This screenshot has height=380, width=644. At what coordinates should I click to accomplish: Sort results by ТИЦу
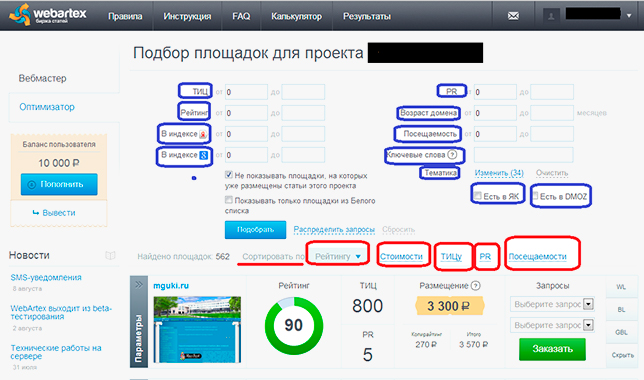coord(451,256)
